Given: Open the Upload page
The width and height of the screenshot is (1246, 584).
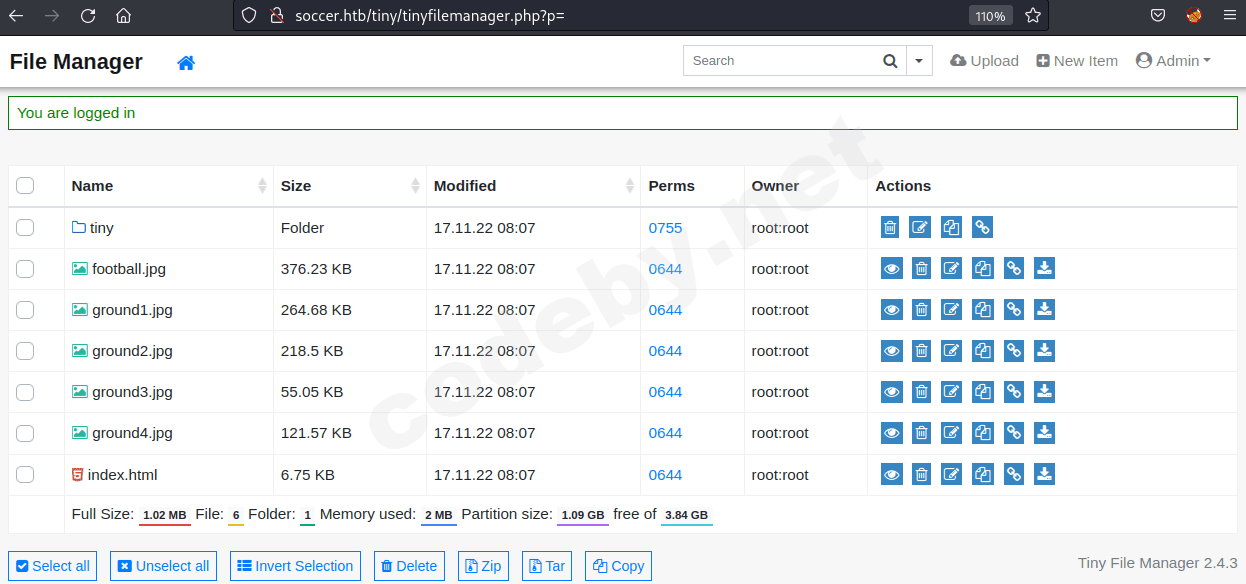Looking at the screenshot, I should (x=984, y=61).
